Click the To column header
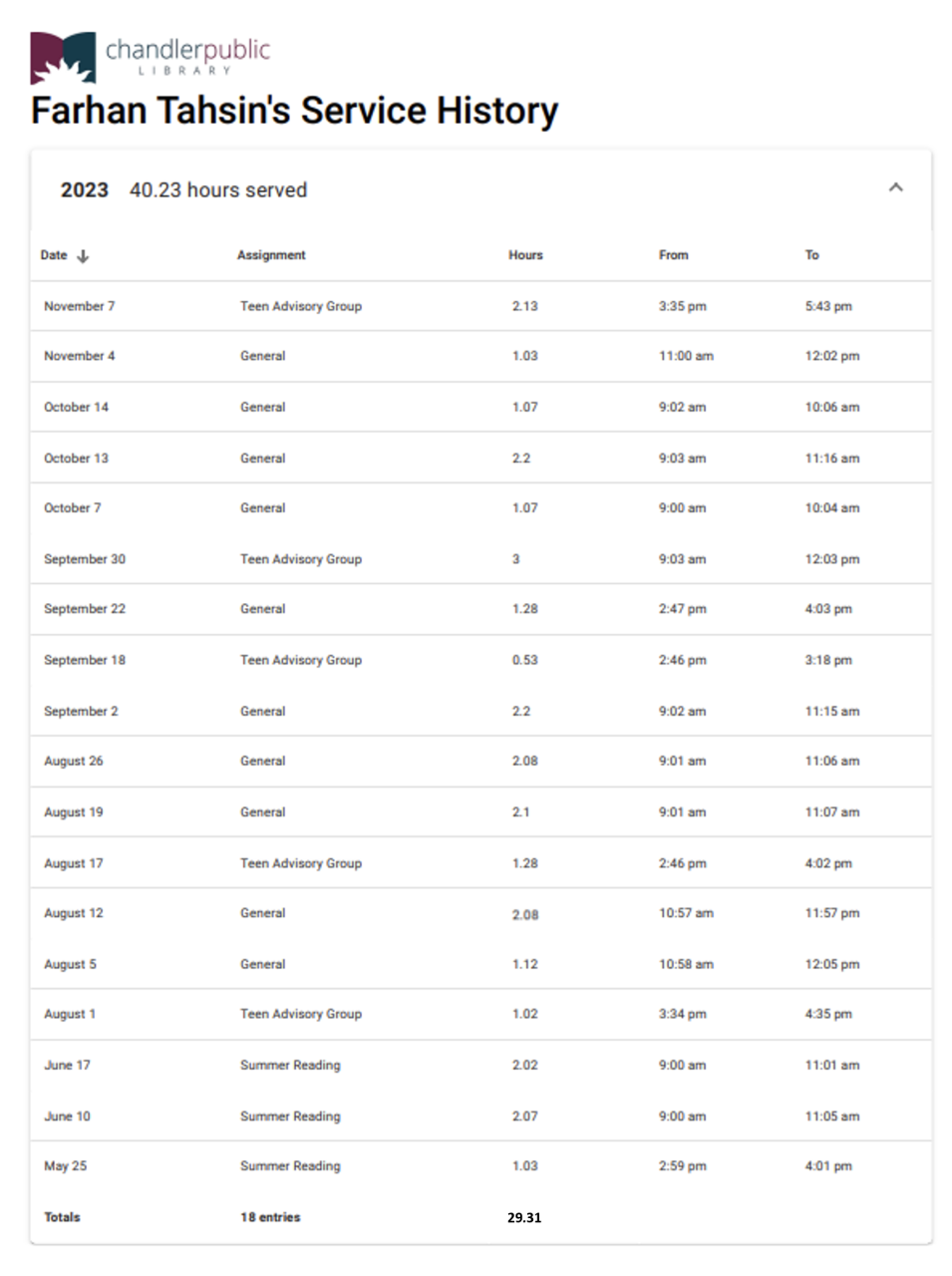 coord(811,255)
